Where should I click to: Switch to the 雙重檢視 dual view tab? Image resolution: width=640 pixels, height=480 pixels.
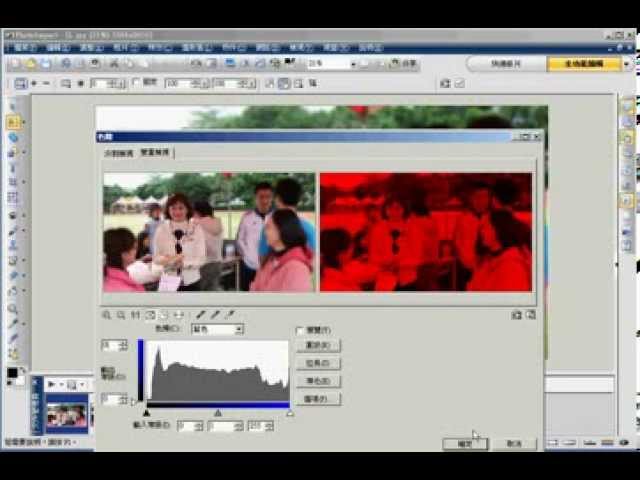point(155,153)
